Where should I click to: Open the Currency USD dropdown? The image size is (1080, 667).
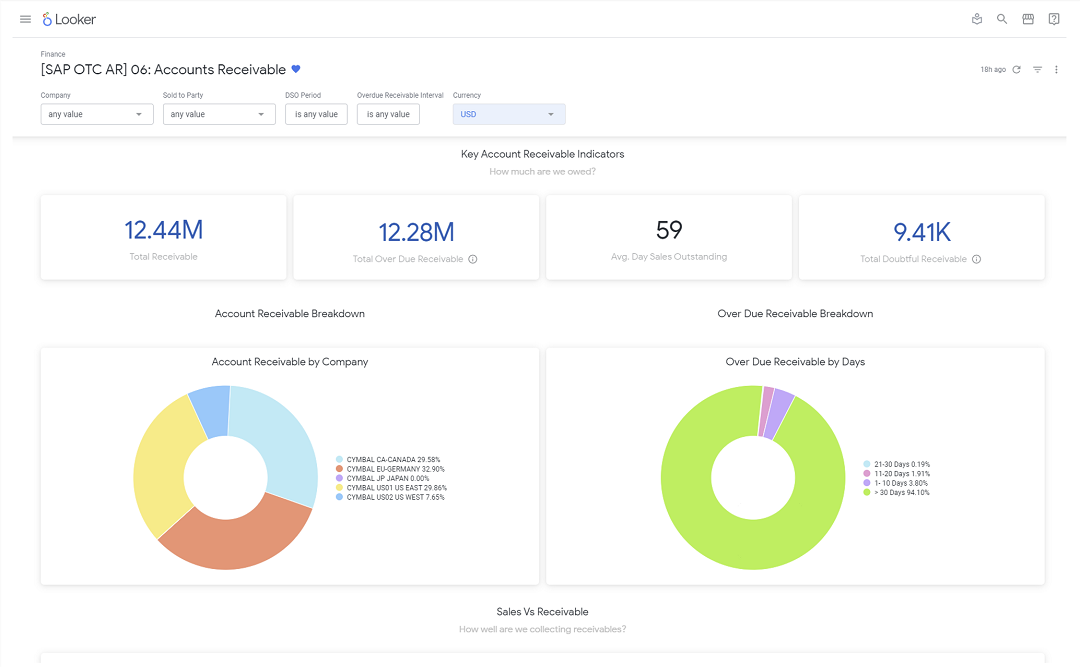(509, 114)
